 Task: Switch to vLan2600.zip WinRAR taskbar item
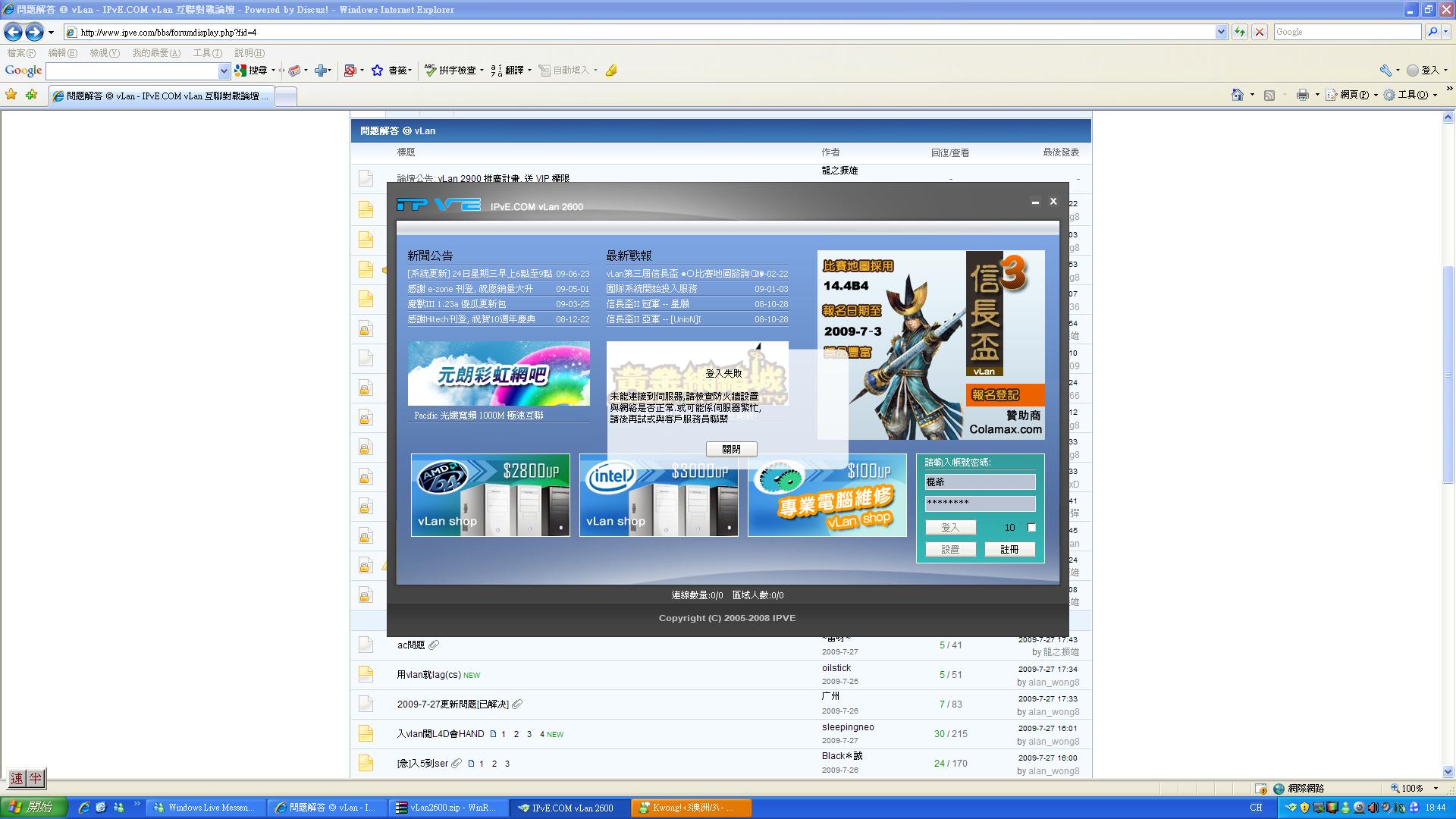(x=447, y=808)
